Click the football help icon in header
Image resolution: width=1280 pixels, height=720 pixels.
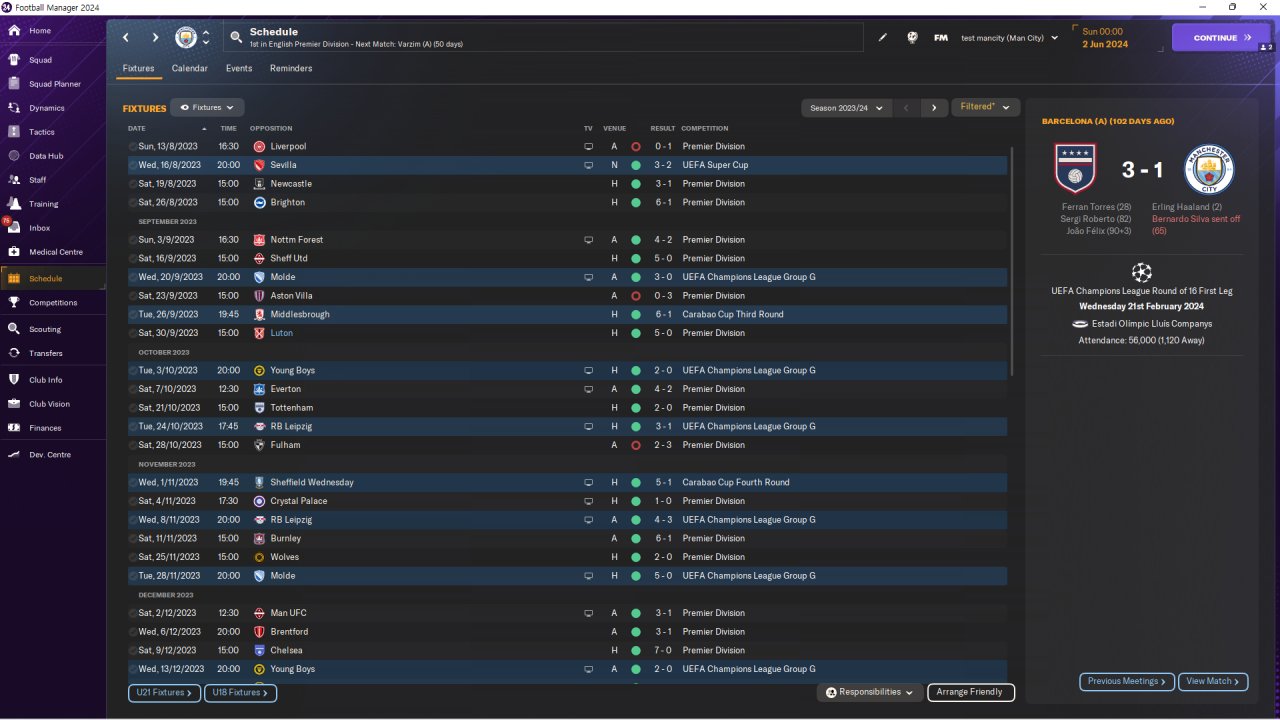pos(912,38)
